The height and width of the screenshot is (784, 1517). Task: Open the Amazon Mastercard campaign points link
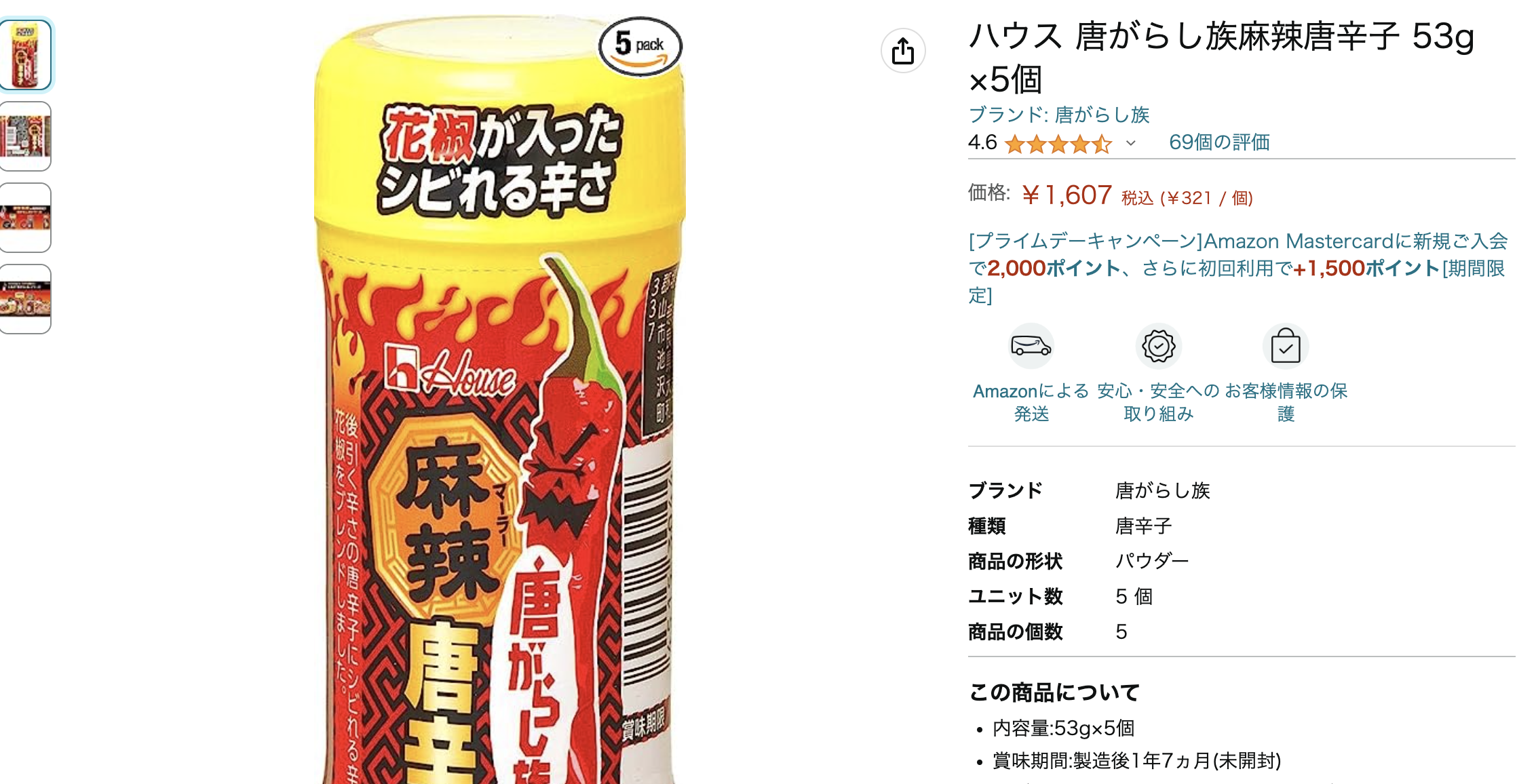[x=1238, y=268]
